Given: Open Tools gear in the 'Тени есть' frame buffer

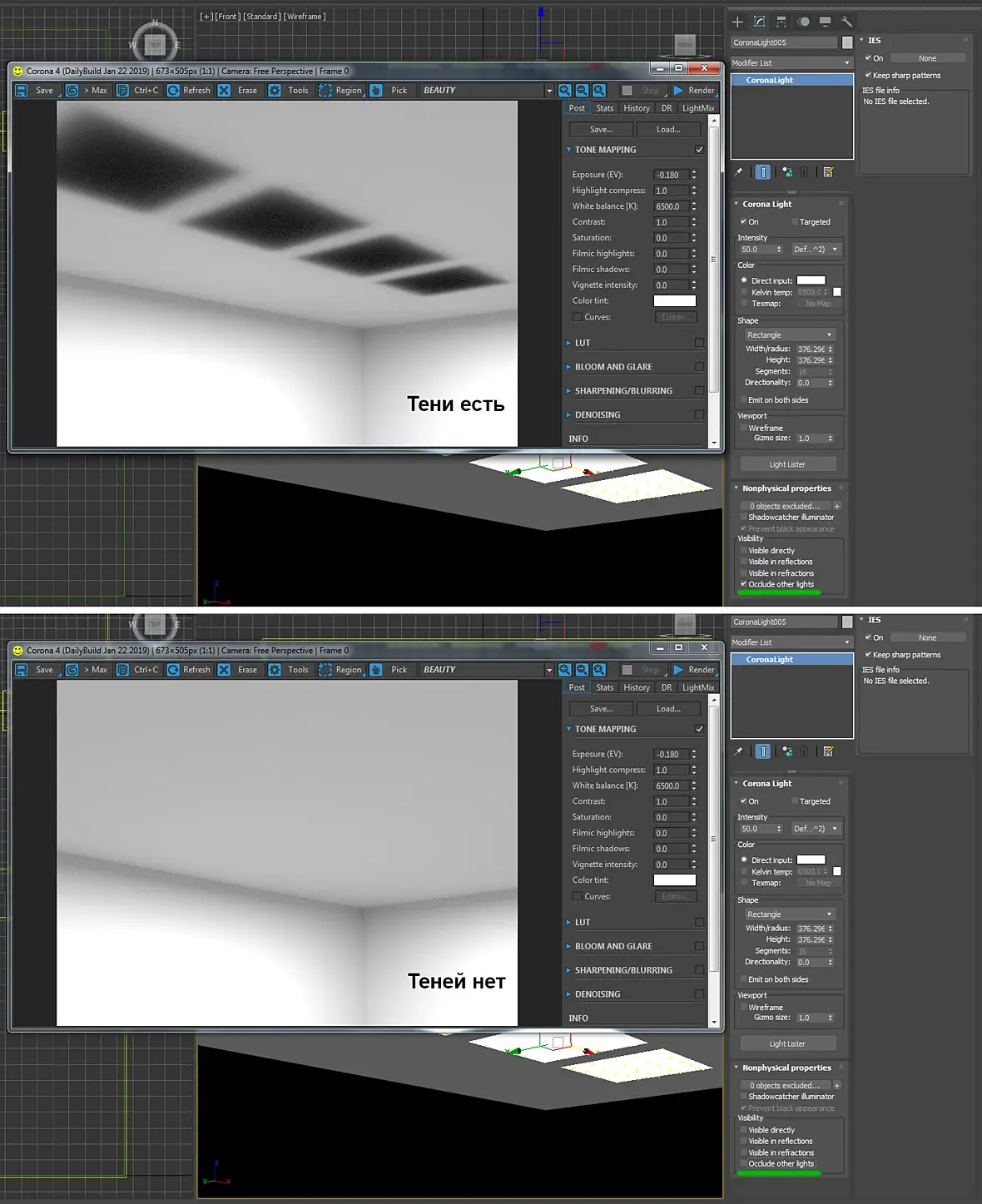Looking at the screenshot, I should pyautogui.click(x=275, y=90).
